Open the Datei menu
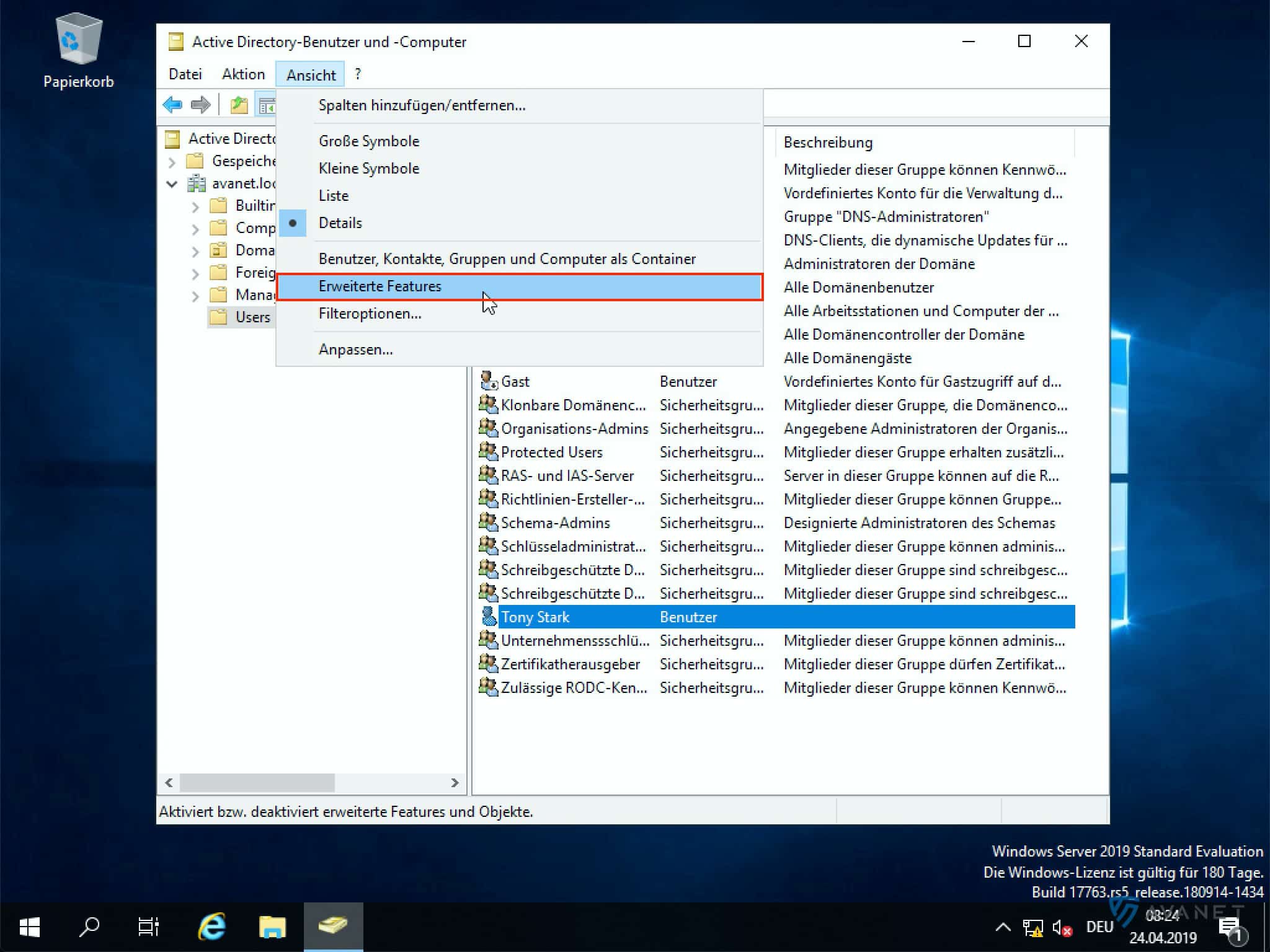This screenshot has height=952, width=1270. (184, 74)
